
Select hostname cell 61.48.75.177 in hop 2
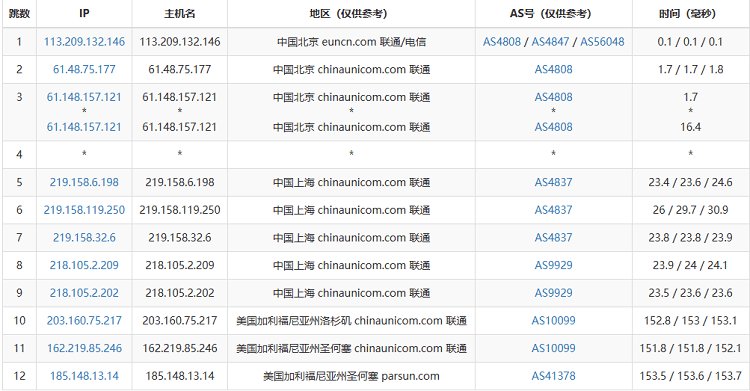pyautogui.click(x=180, y=69)
